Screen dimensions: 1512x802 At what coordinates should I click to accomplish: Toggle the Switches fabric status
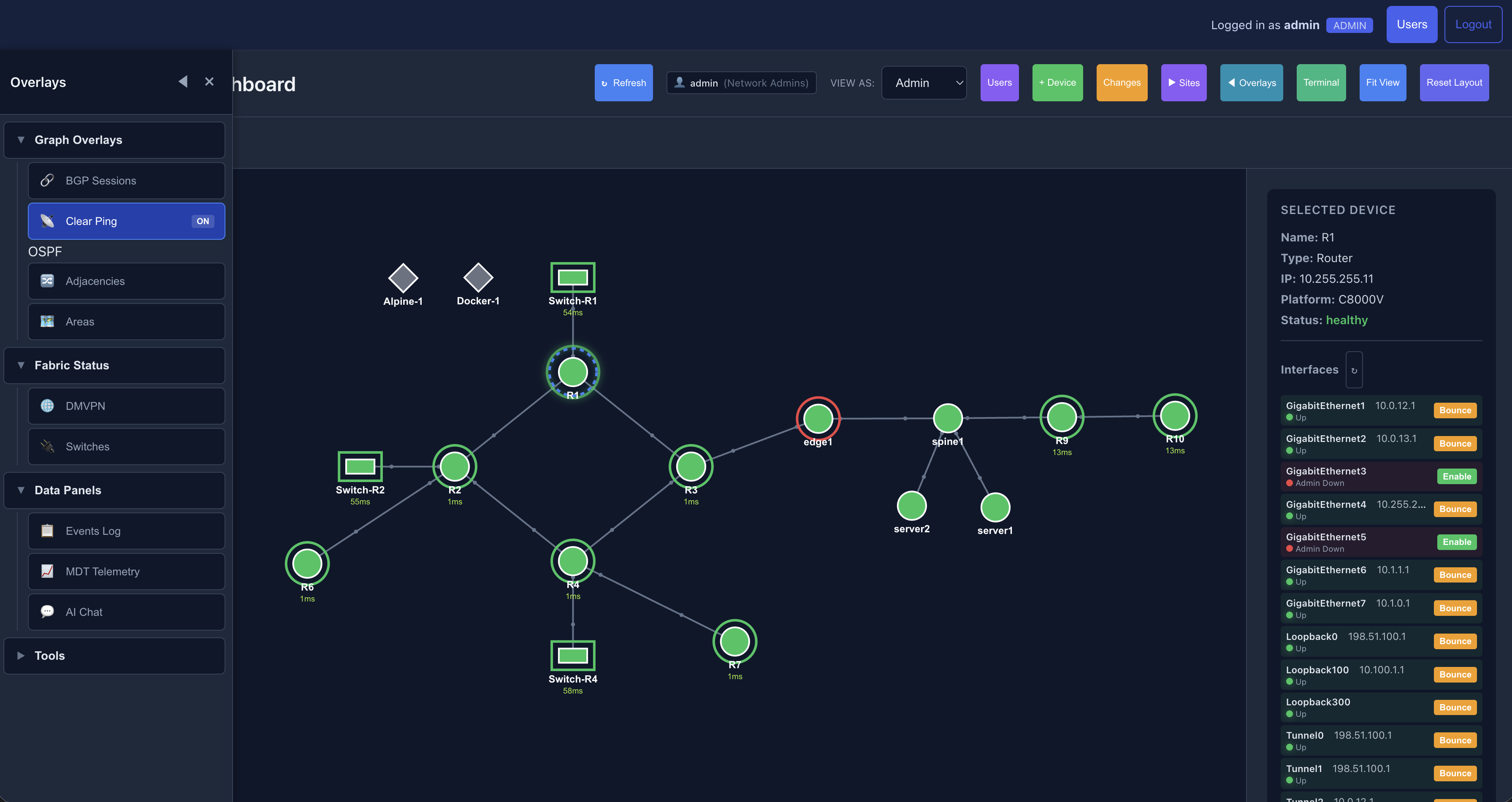pyautogui.click(x=126, y=447)
